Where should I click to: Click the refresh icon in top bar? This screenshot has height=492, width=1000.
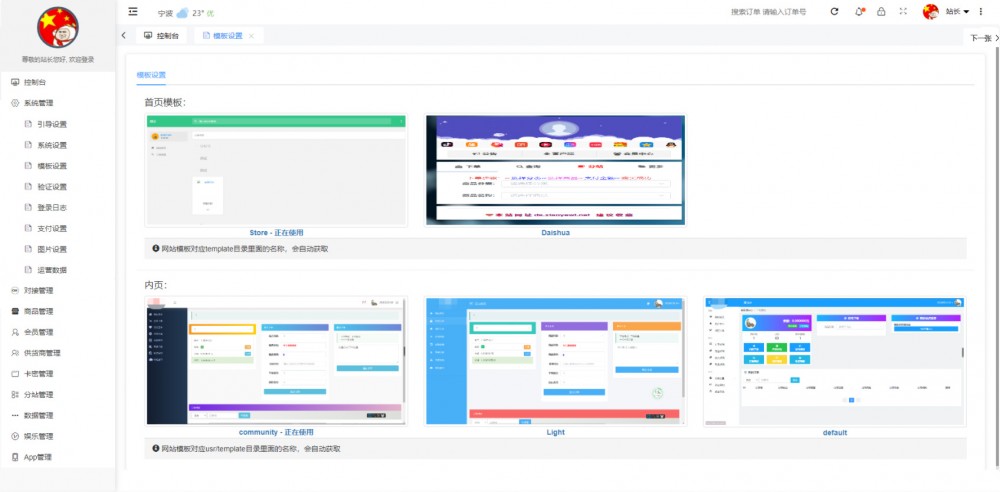834,12
